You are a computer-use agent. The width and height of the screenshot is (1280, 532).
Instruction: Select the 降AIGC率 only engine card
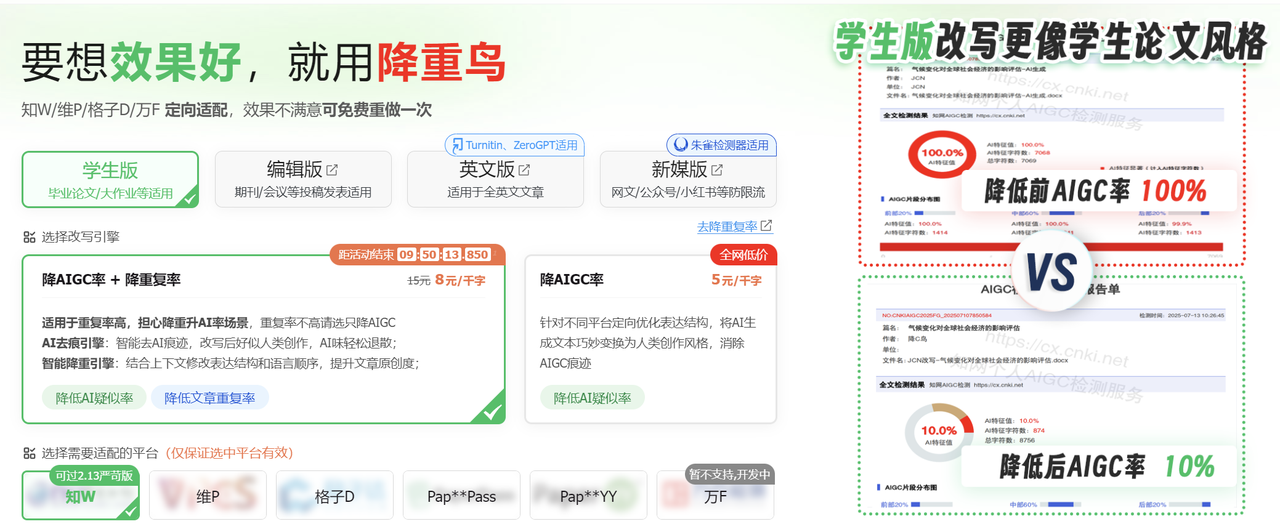point(651,339)
